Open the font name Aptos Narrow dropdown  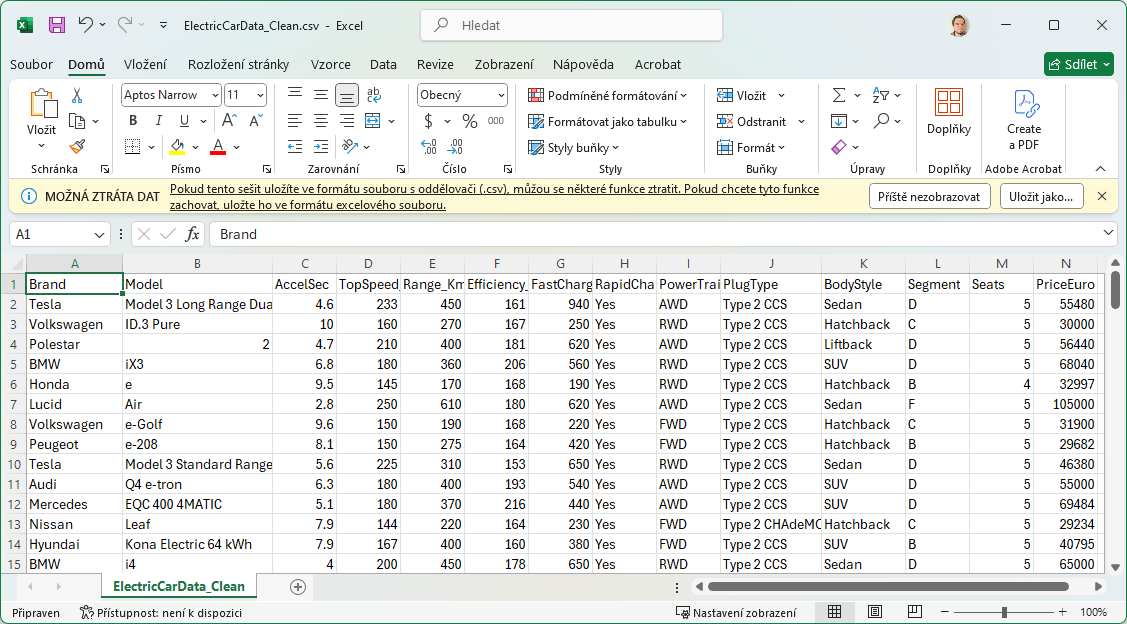point(215,95)
